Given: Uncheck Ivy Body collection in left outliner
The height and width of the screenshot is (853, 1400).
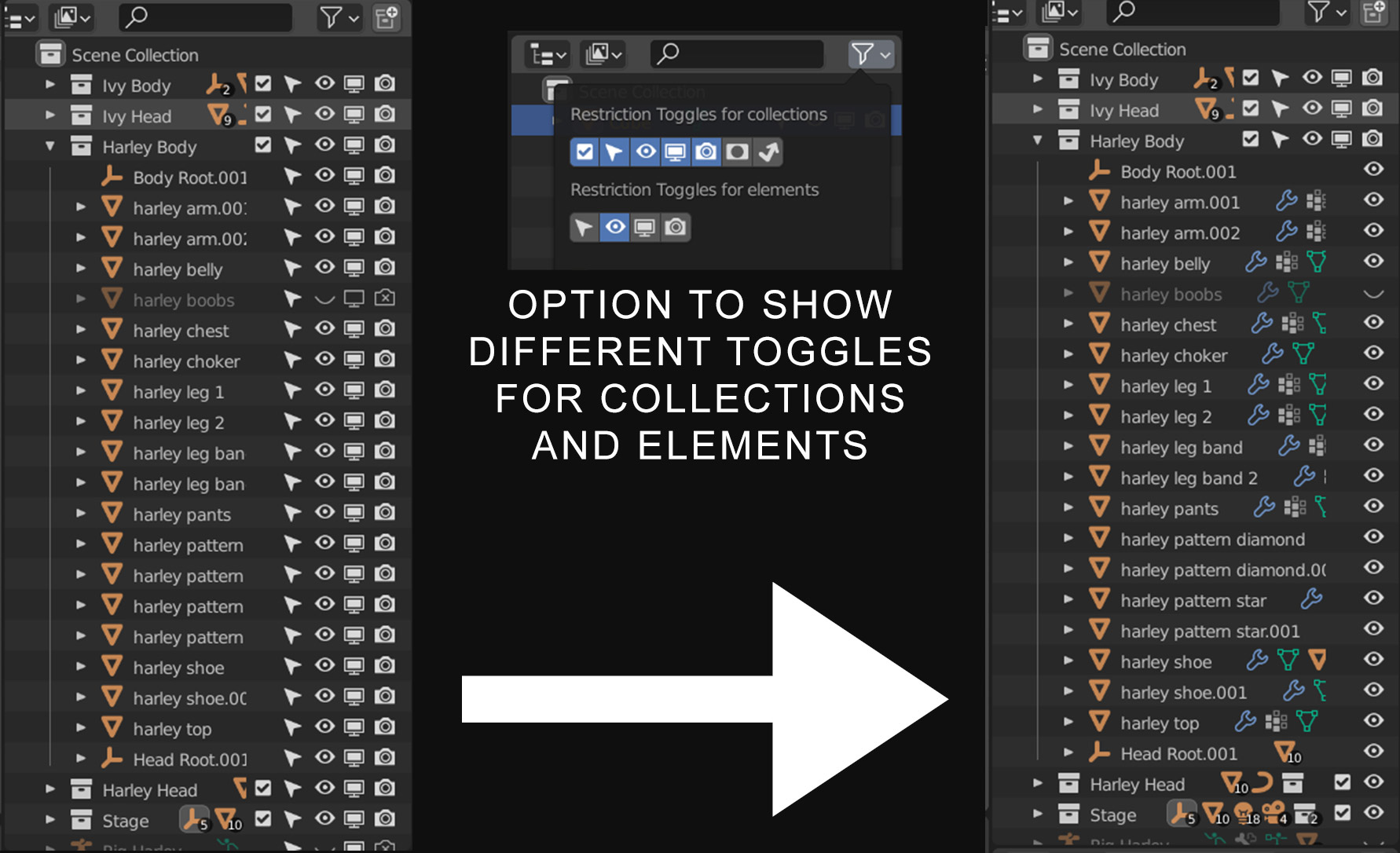Looking at the screenshot, I should coord(263,83).
